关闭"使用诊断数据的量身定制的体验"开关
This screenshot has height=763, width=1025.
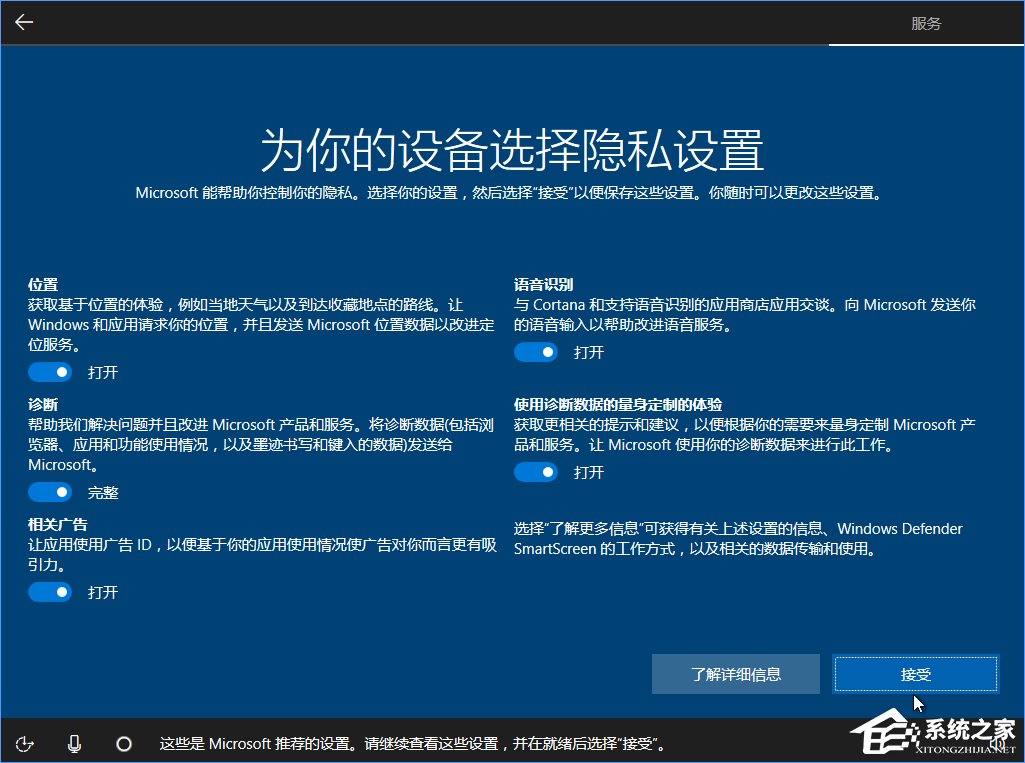tap(536, 472)
